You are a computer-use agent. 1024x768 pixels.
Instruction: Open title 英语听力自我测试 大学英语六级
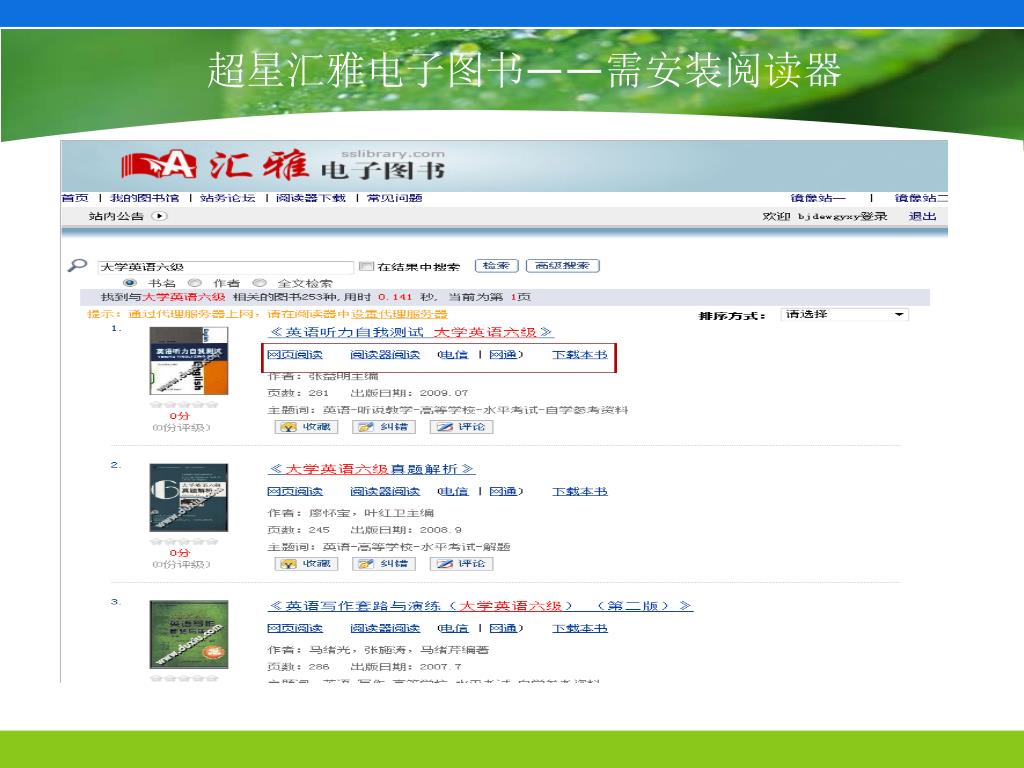tap(411, 332)
